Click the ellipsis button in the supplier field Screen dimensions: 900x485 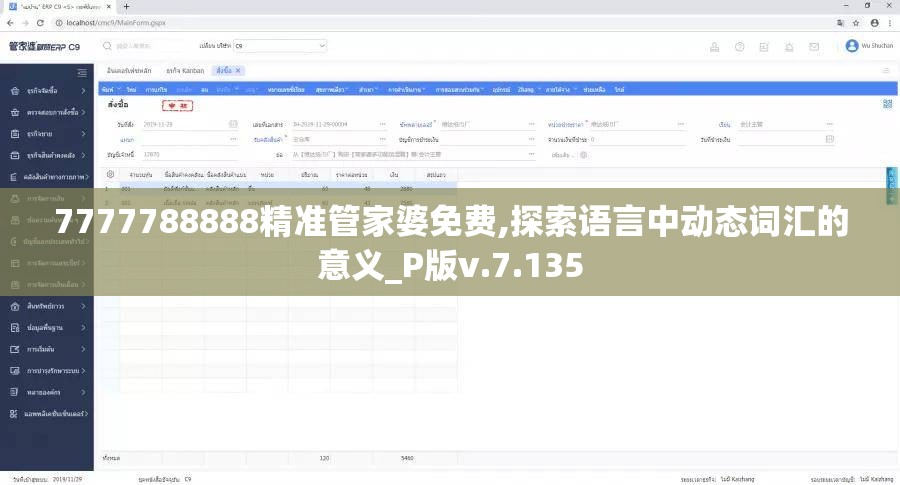tap(532, 124)
